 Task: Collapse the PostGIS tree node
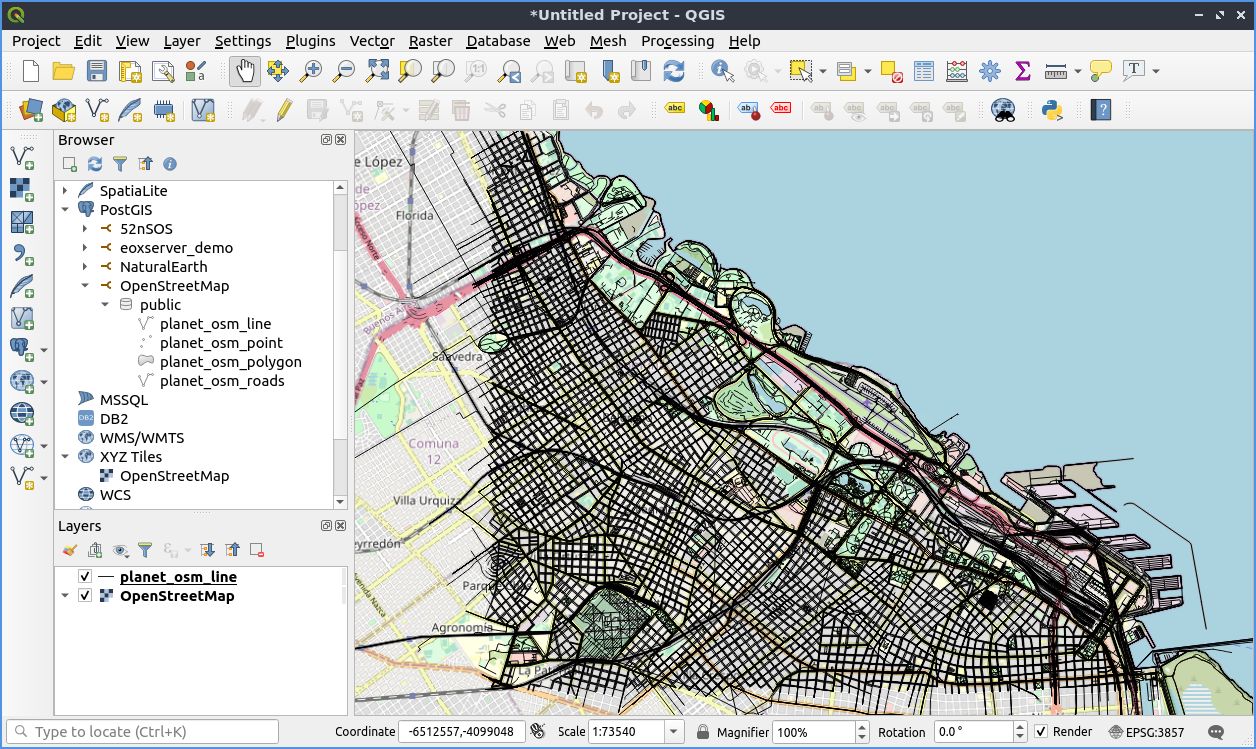coord(65,210)
